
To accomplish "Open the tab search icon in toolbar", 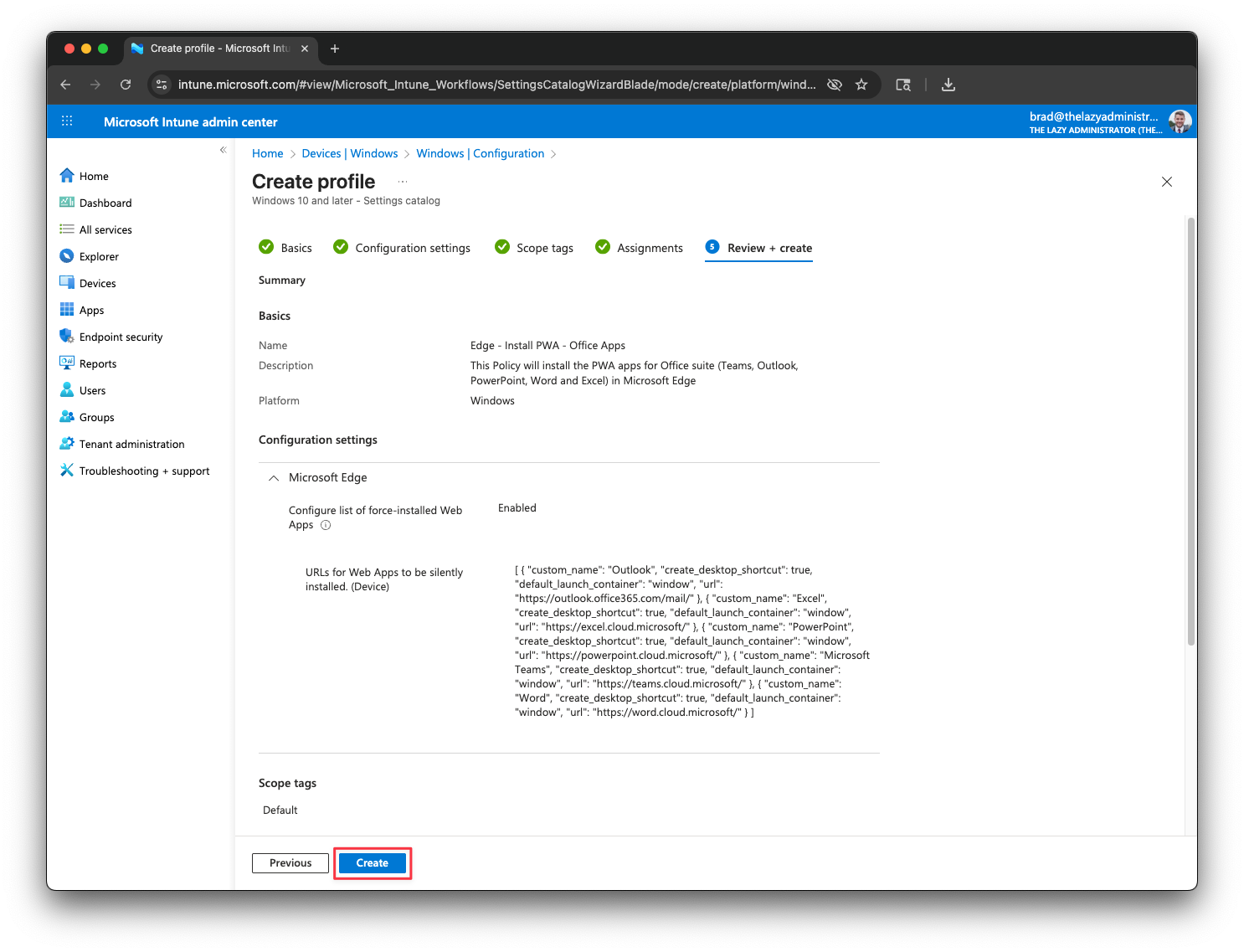I will [x=903, y=85].
